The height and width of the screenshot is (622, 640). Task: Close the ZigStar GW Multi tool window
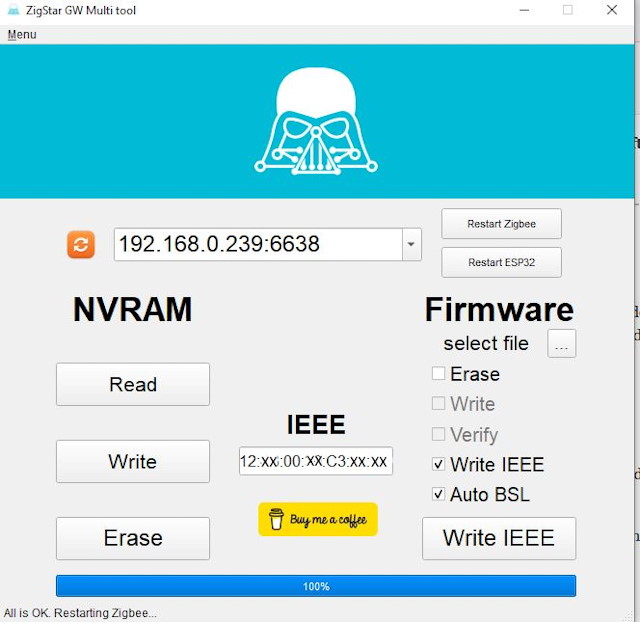612,10
